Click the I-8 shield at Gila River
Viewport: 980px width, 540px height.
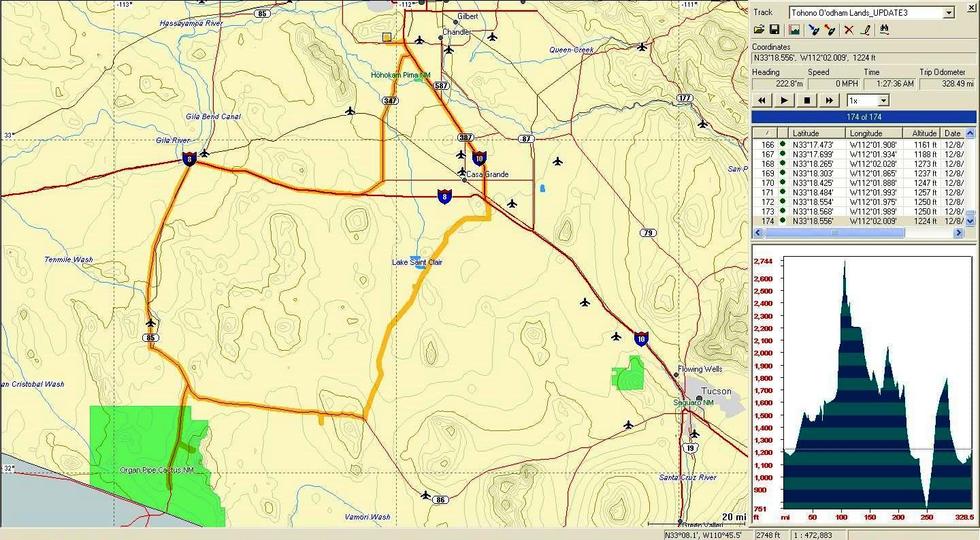(x=189, y=159)
